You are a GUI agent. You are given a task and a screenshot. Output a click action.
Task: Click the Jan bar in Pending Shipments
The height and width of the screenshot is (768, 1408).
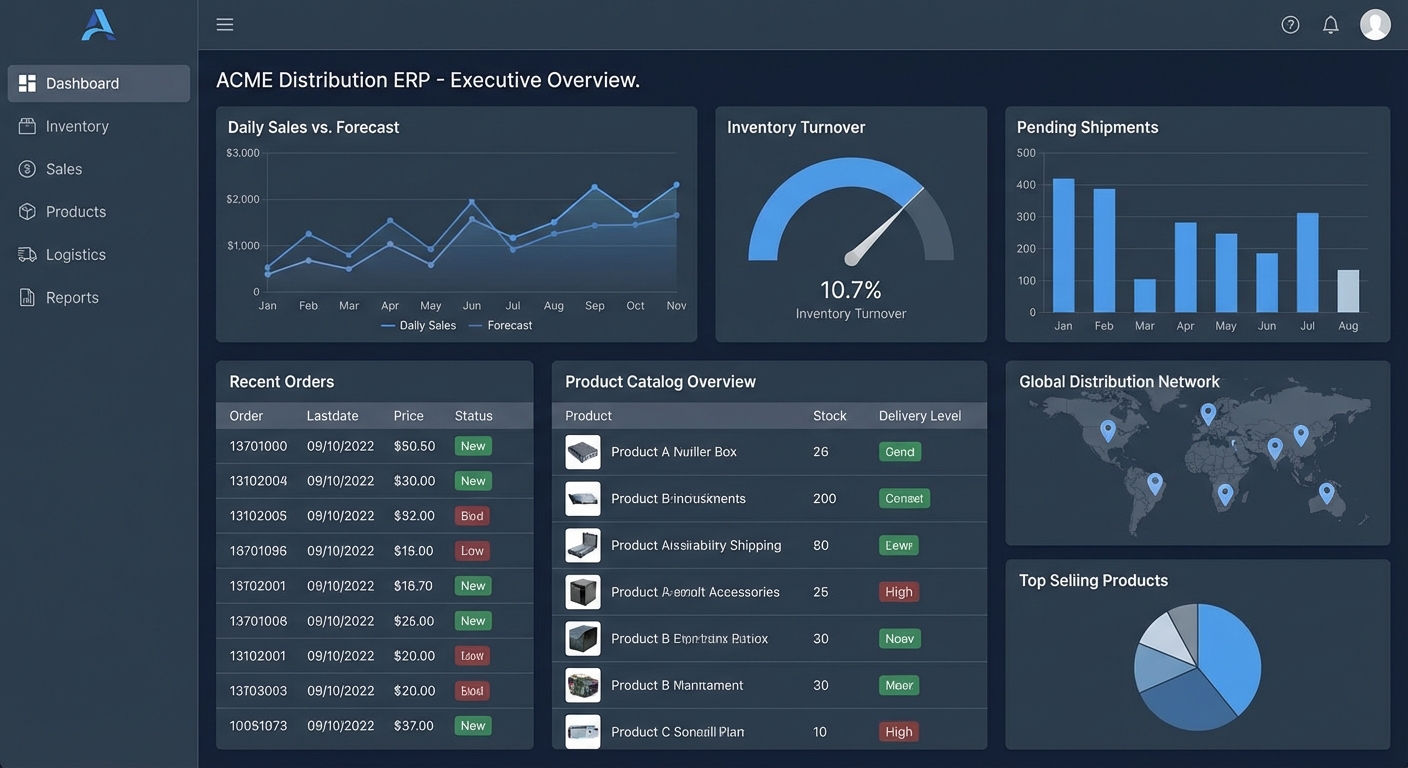pyautogui.click(x=1063, y=245)
